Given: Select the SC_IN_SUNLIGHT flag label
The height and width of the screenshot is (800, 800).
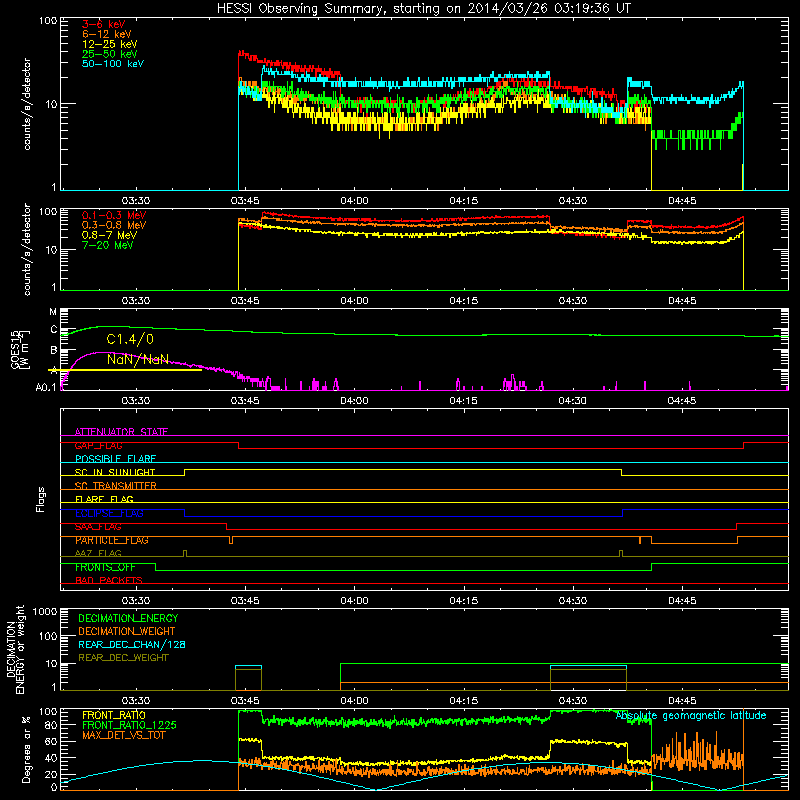Looking at the screenshot, I should pos(115,472).
